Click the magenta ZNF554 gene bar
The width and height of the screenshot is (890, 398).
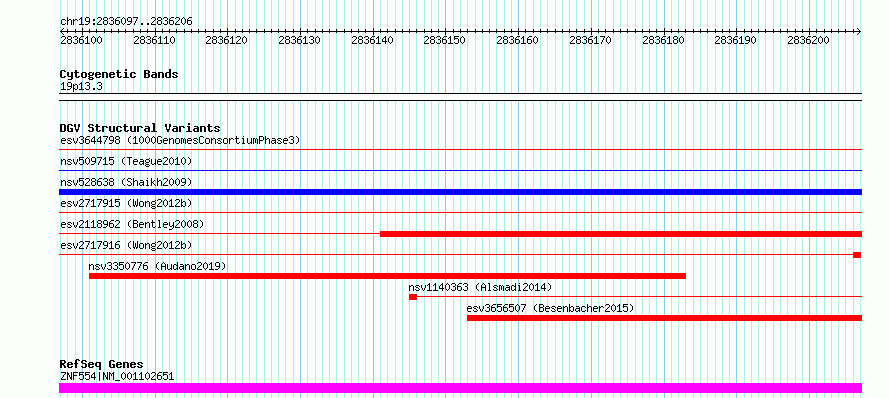click(461, 388)
